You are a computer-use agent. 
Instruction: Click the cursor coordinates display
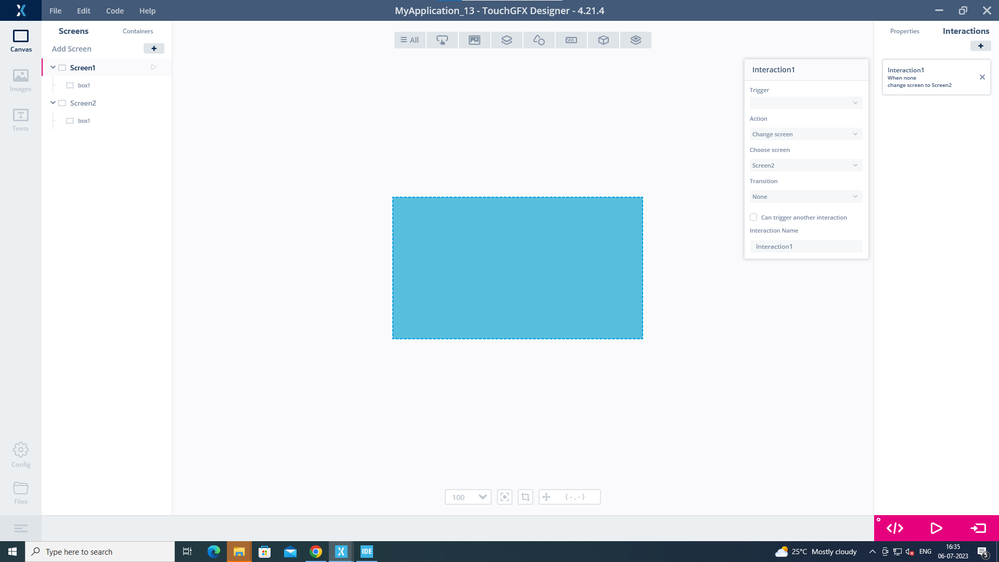570,497
